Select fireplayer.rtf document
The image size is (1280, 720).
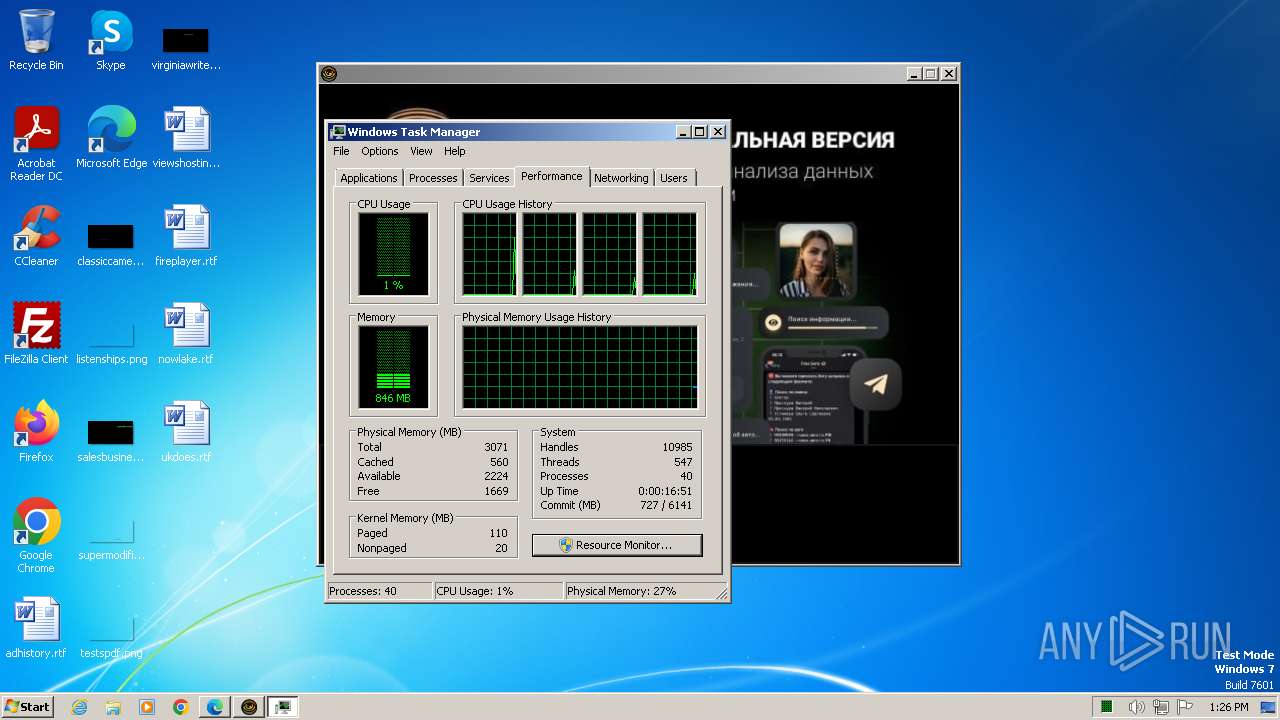[186, 236]
